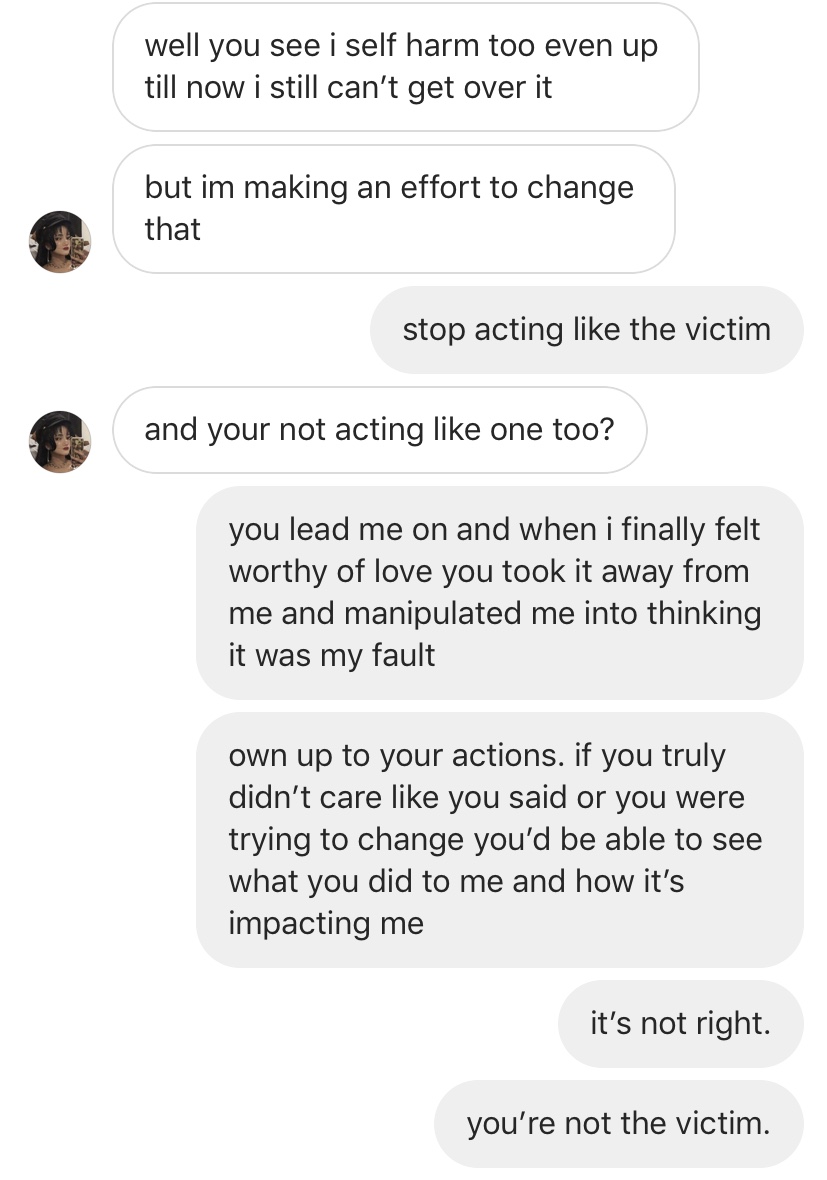The height and width of the screenshot is (1180, 827).
Task: Click the "it's not right." message bubble
Action: point(681,1023)
